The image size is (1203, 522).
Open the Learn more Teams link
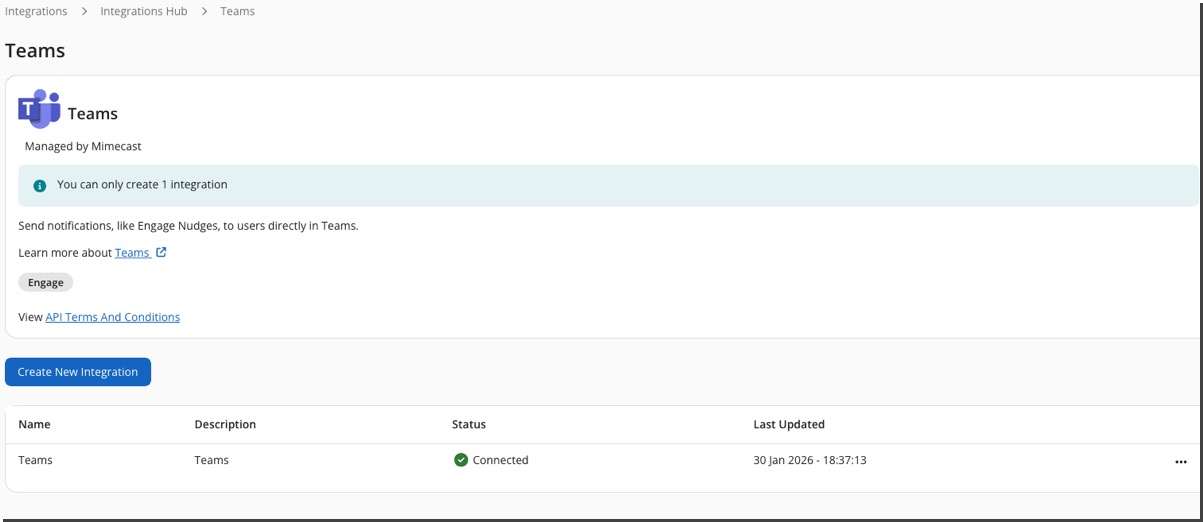click(x=132, y=253)
